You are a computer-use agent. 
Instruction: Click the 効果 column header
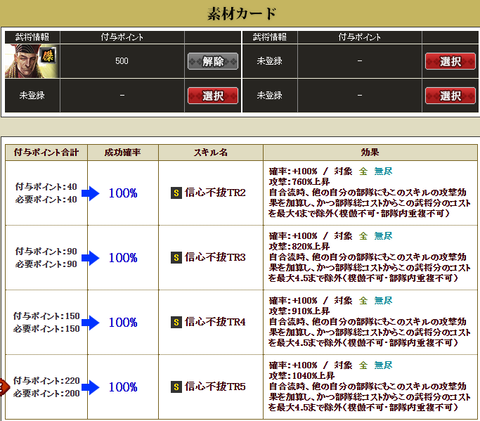click(x=370, y=152)
